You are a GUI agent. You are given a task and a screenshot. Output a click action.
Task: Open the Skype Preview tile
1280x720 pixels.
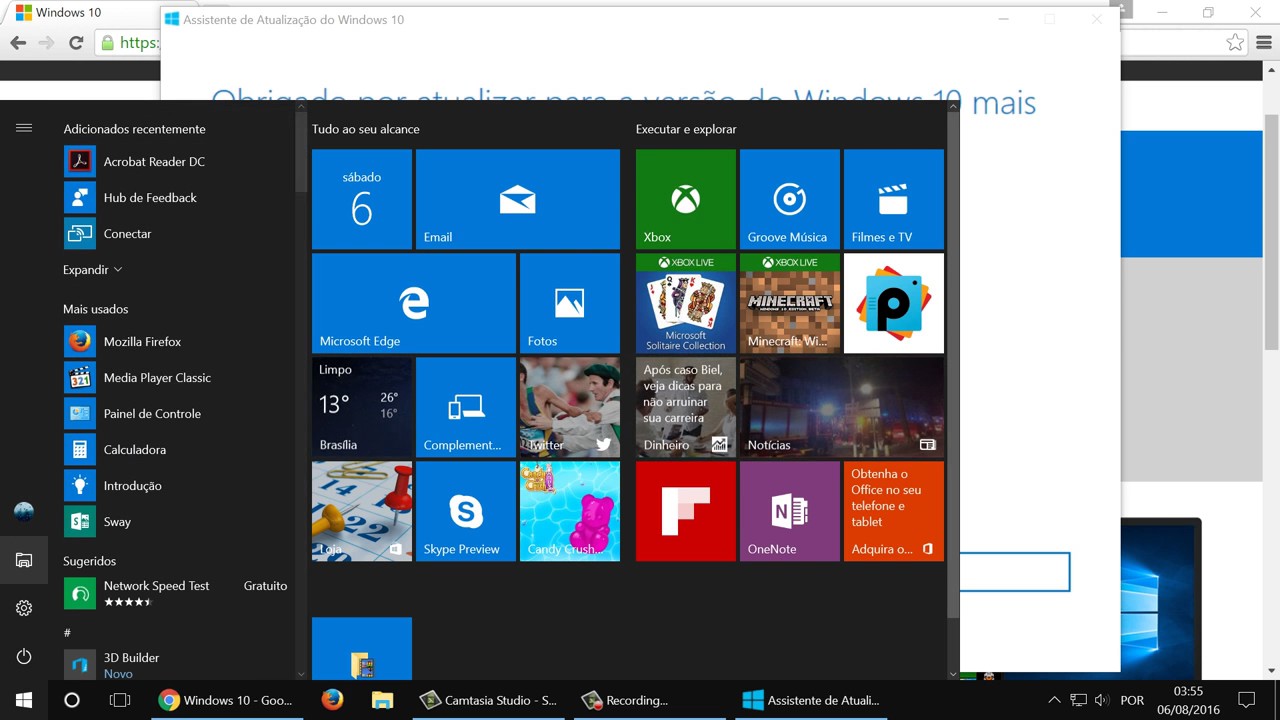point(465,511)
